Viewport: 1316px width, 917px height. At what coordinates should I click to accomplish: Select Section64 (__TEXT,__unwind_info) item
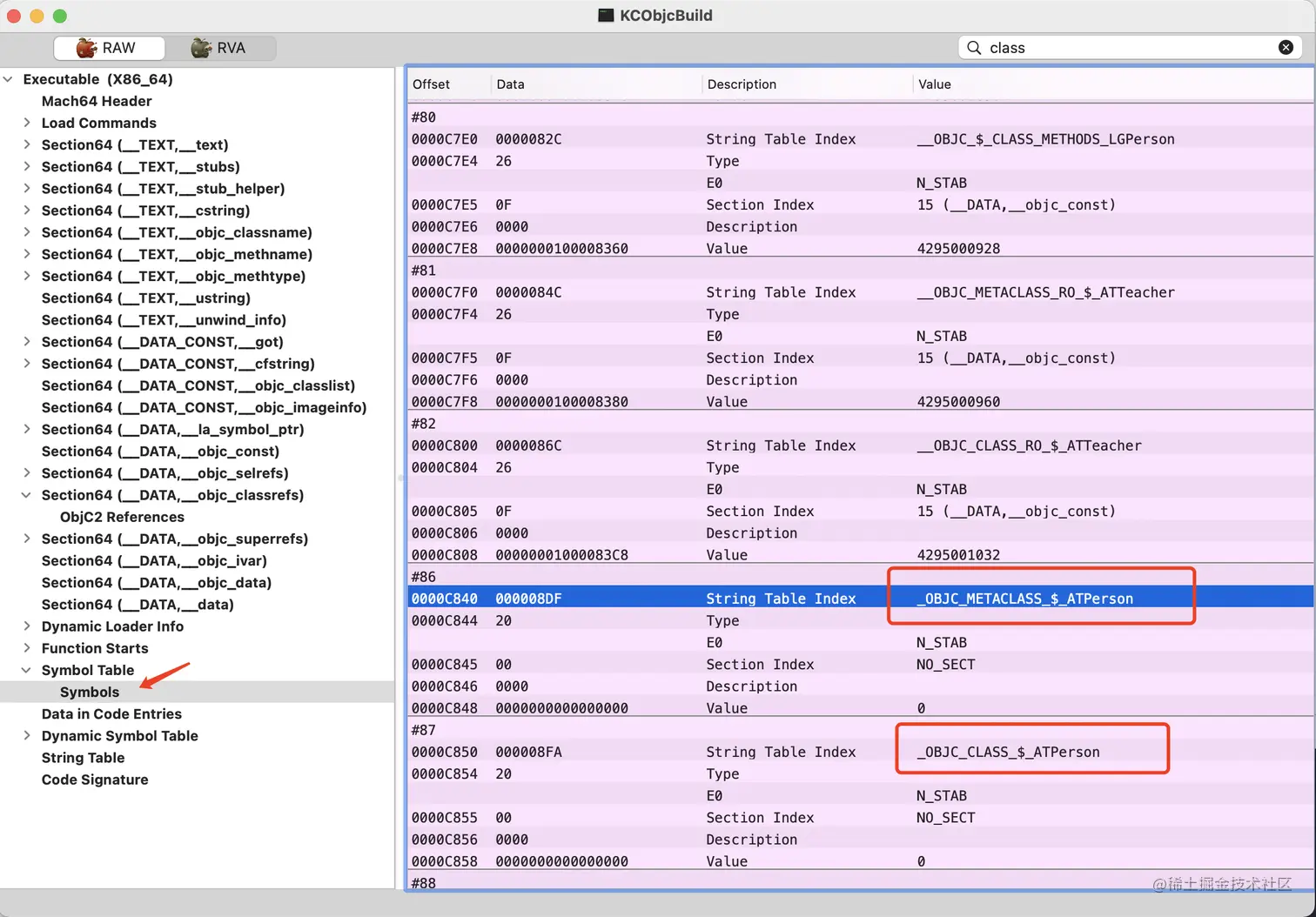164,319
